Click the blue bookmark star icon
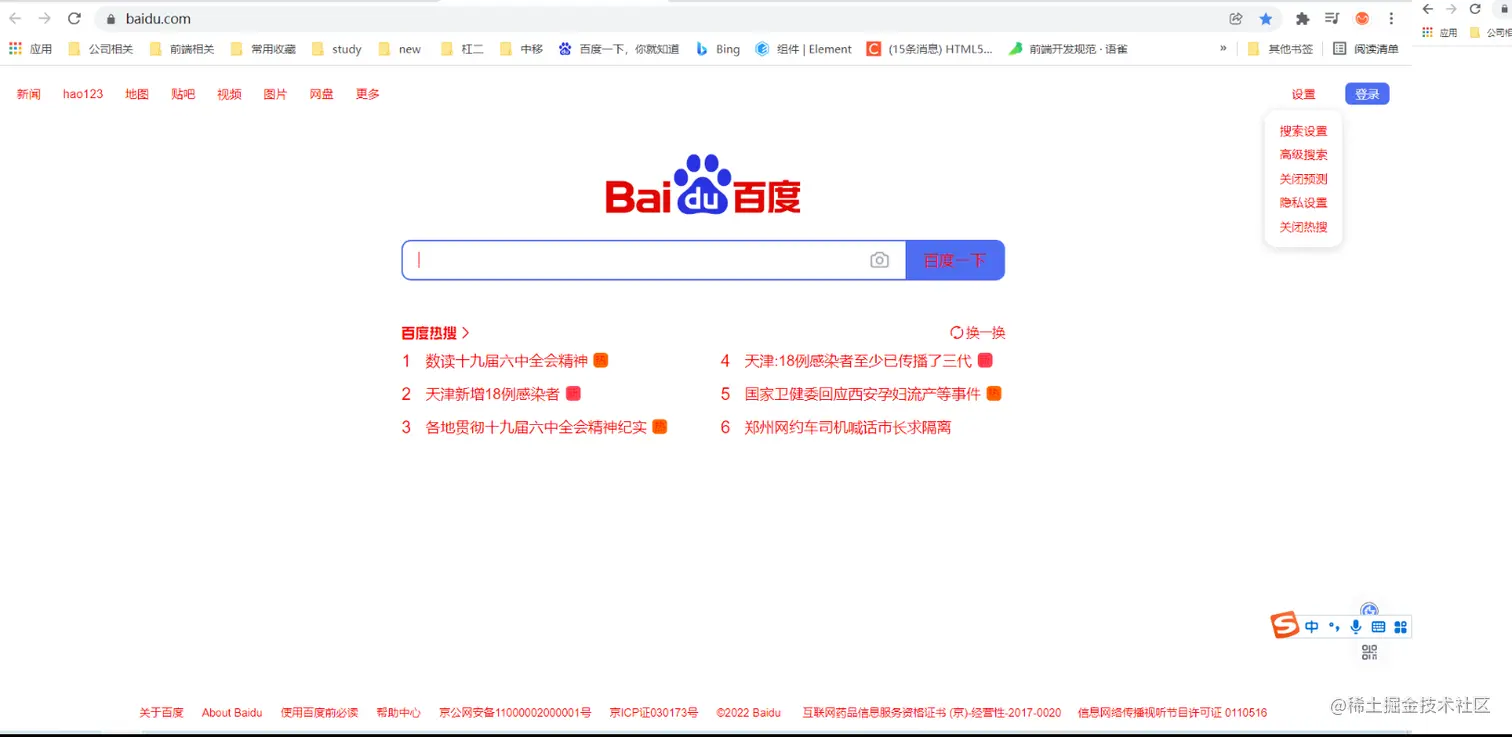This screenshot has height=737, width=1512. coord(1266,18)
